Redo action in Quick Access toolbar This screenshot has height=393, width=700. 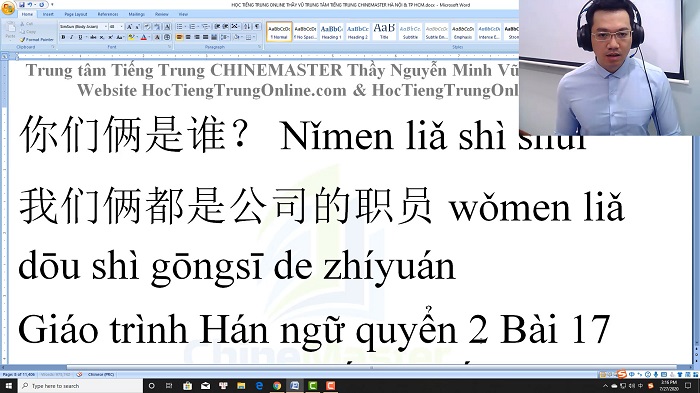pyautogui.click(x=41, y=5)
